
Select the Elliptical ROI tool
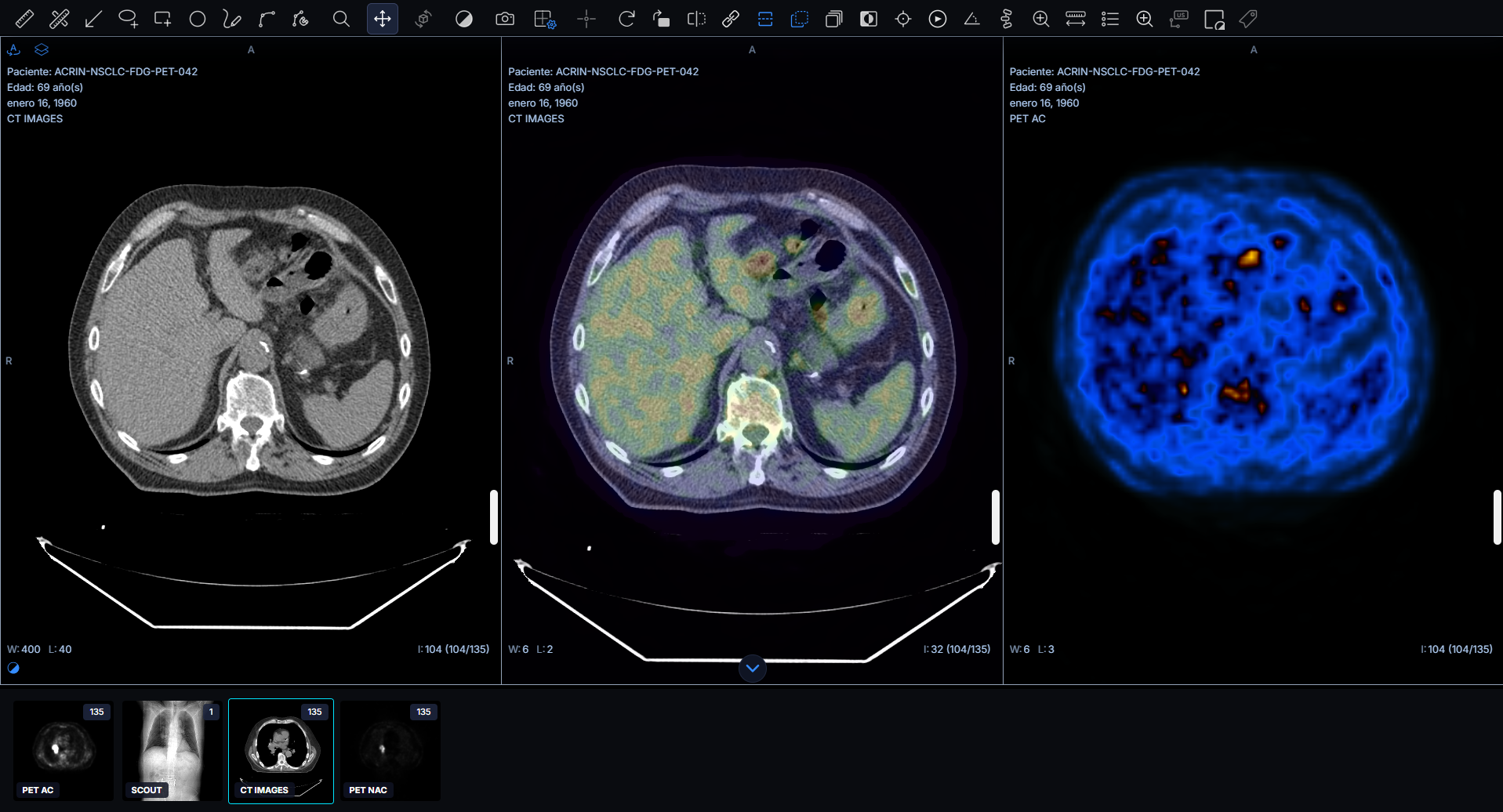(x=128, y=19)
